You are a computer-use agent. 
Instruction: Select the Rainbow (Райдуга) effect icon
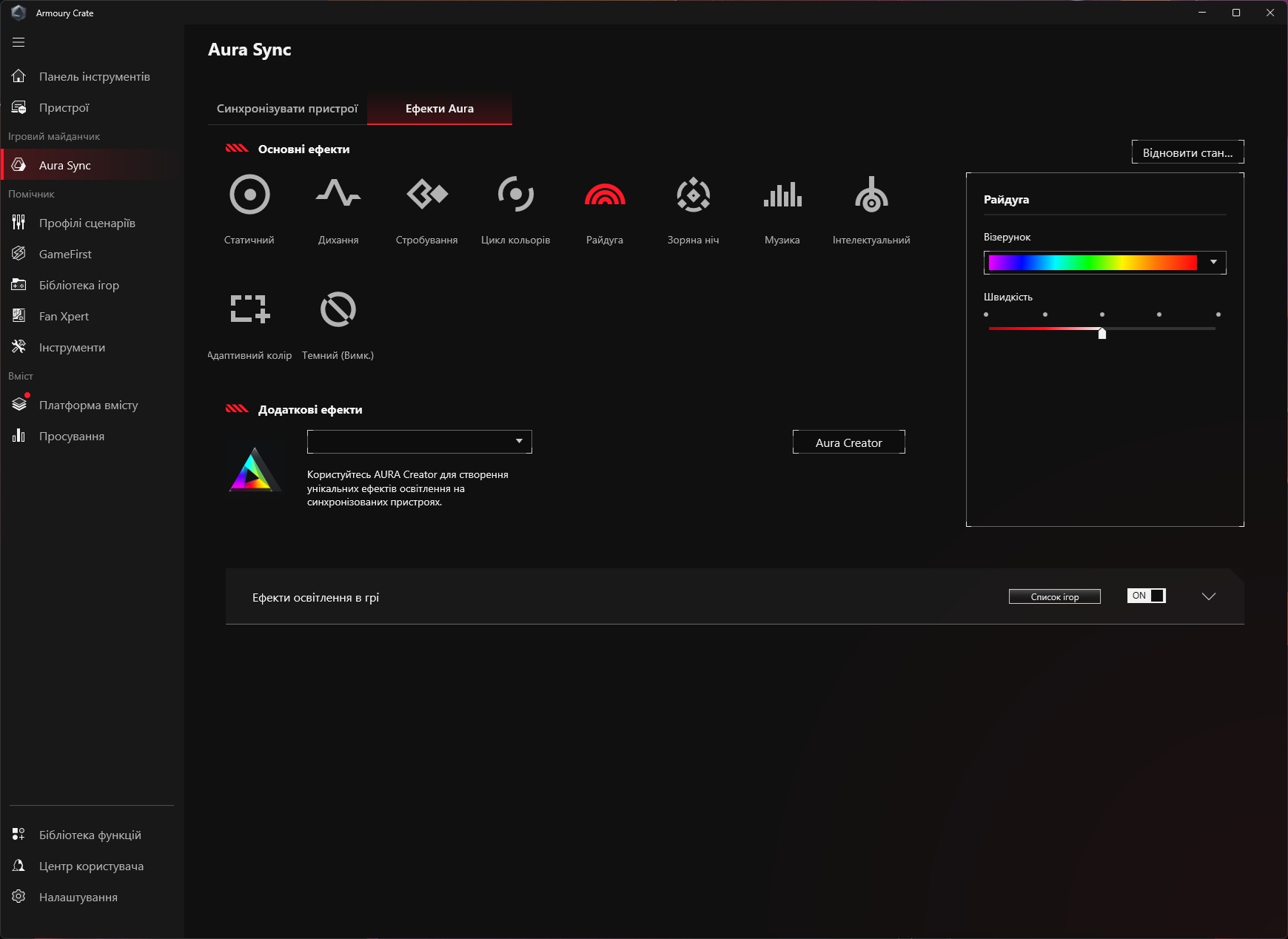point(605,195)
